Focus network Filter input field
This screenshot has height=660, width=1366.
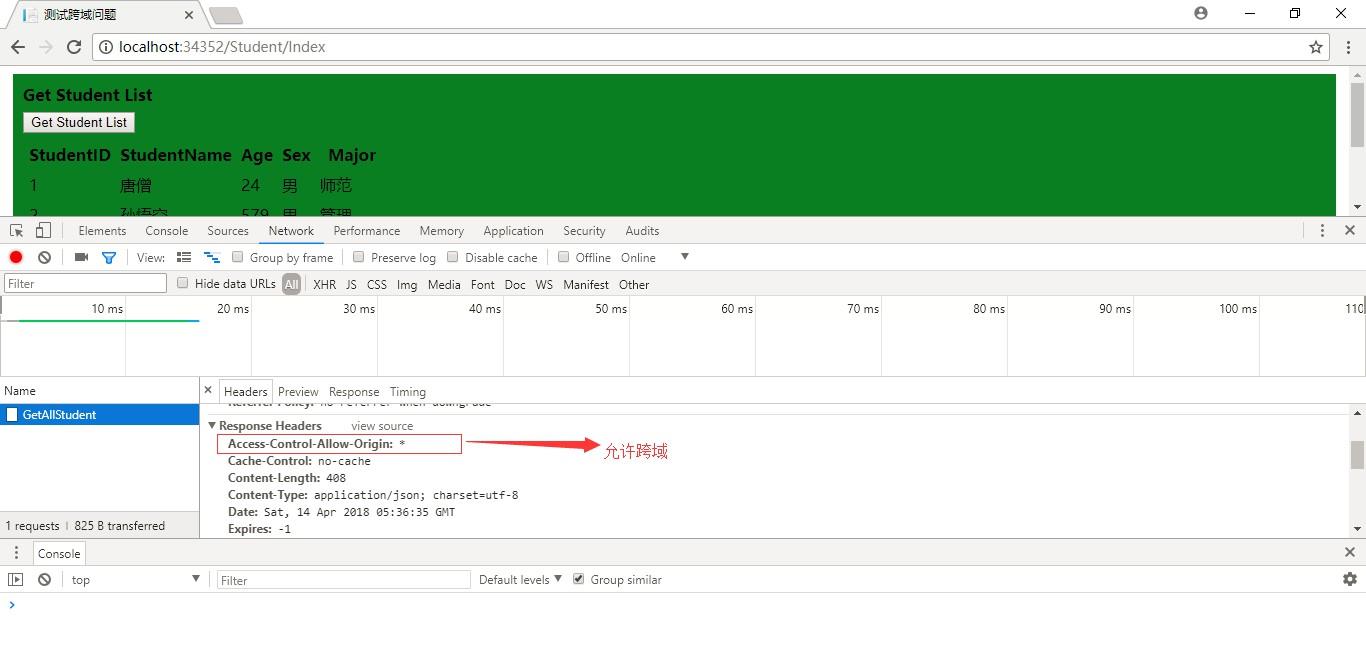coord(85,283)
